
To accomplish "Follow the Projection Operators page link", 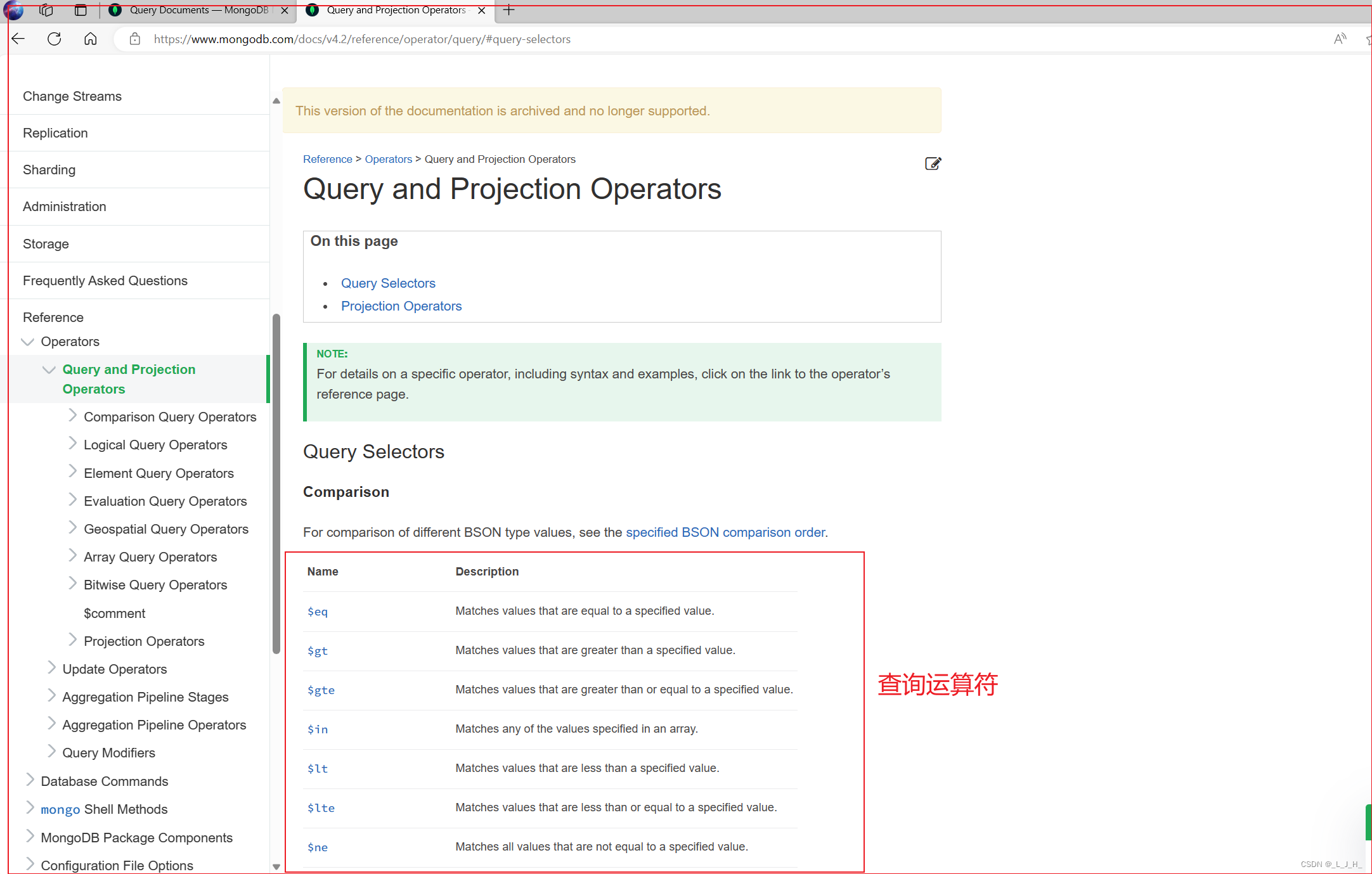I will pyautogui.click(x=401, y=306).
